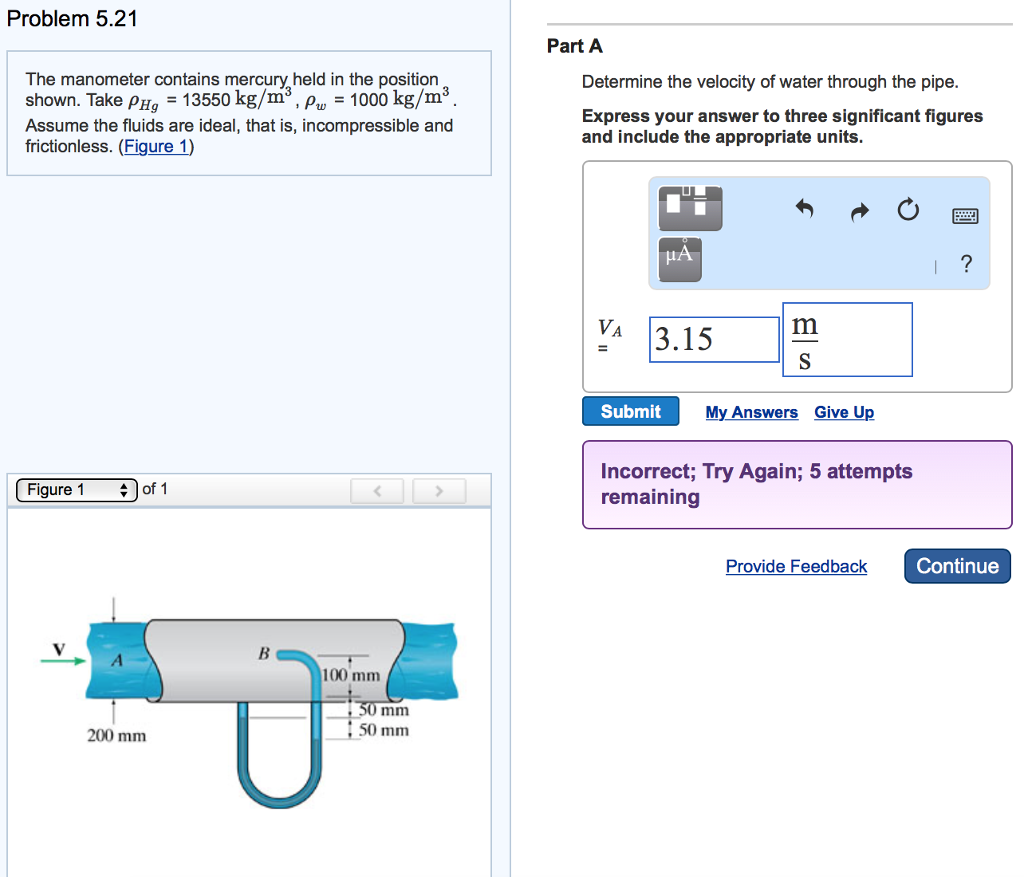Submit the answer for Part A
Image resolution: width=1024 pixels, height=877 pixels.
[630, 411]
